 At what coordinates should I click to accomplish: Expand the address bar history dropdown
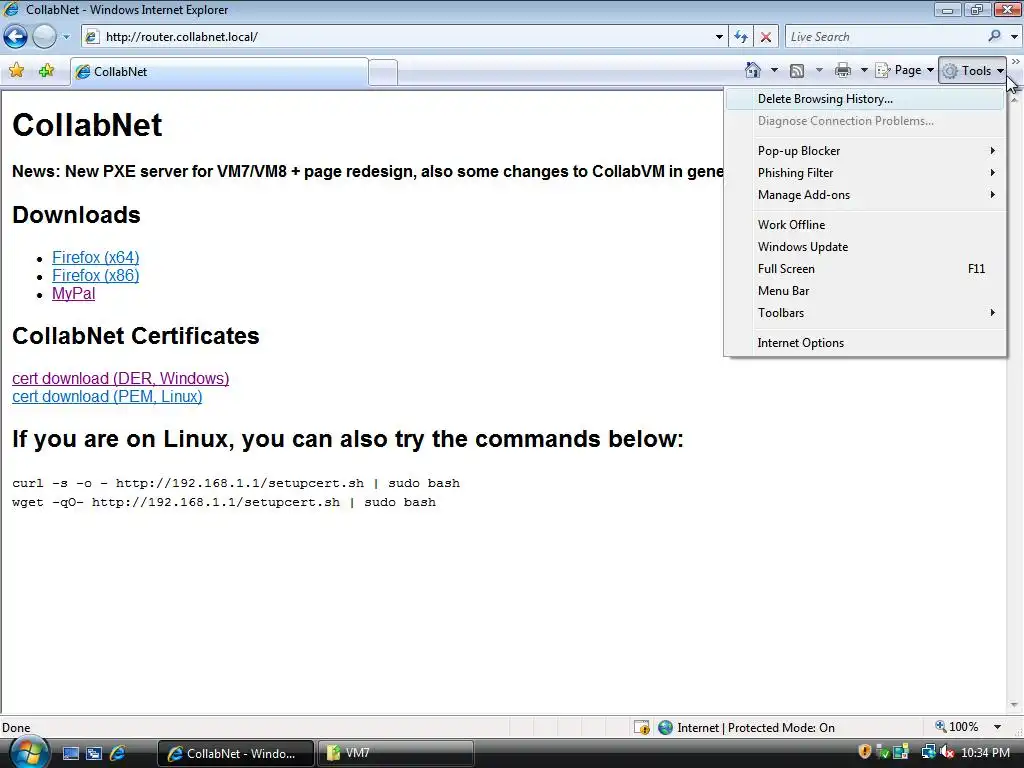(719, 37)
